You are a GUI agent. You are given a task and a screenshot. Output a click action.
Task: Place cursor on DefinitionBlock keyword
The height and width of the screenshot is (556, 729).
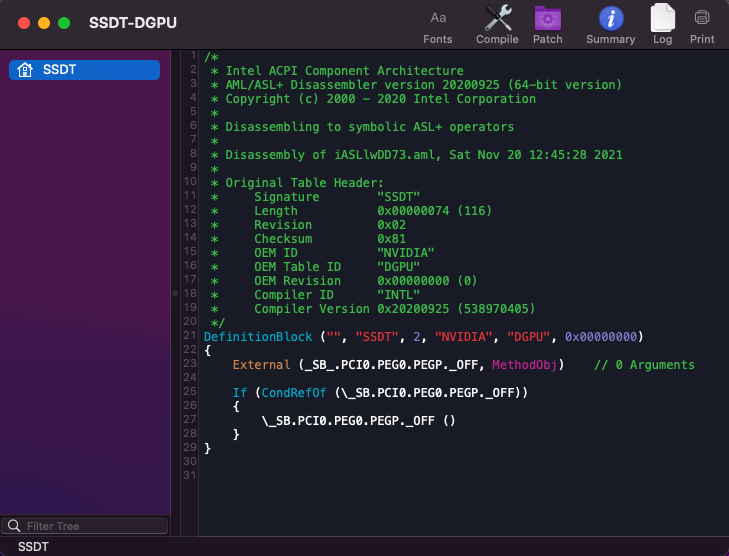250,336
